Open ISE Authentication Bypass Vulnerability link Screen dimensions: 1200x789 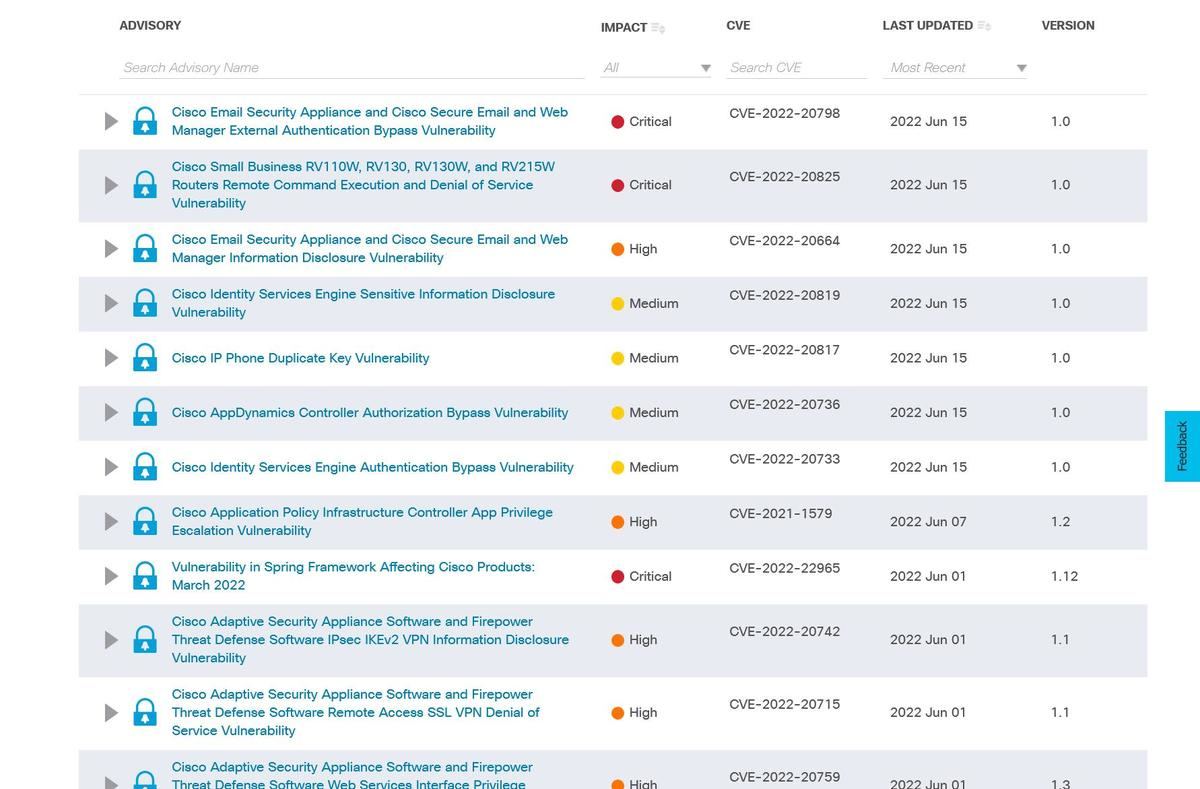click(373, 467)
